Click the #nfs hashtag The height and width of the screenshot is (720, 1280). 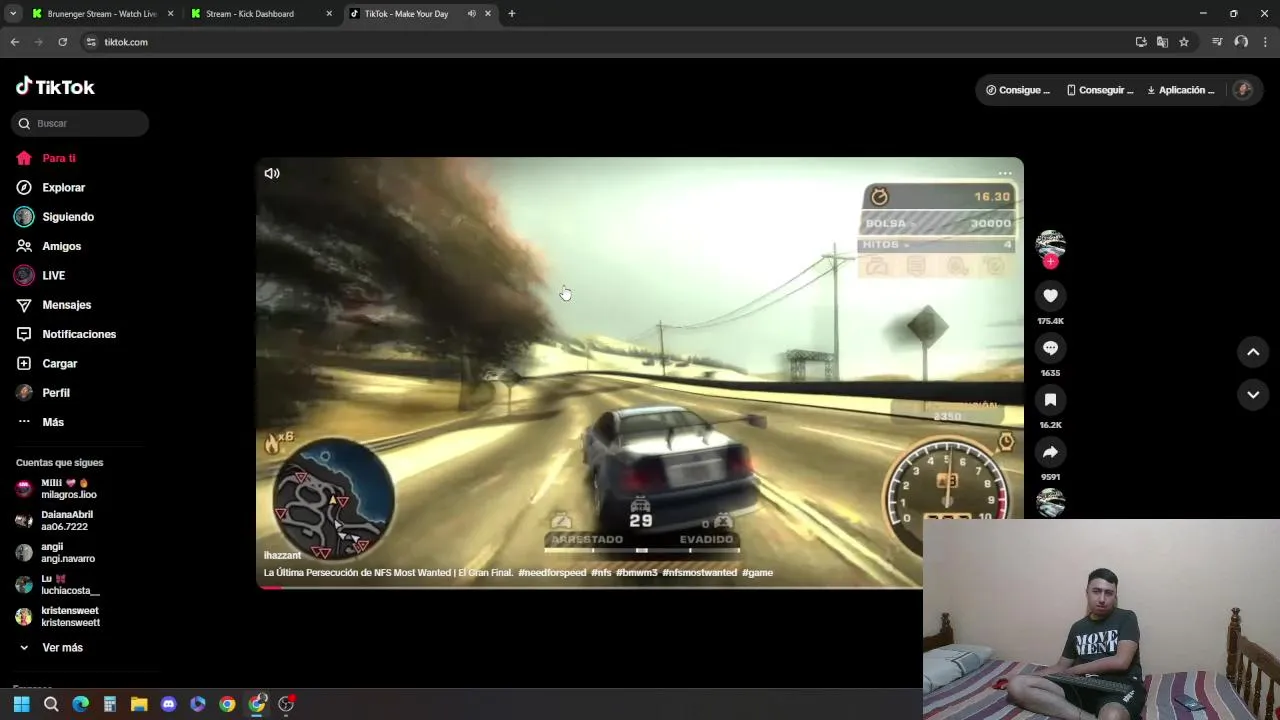[x=601, y=573]
